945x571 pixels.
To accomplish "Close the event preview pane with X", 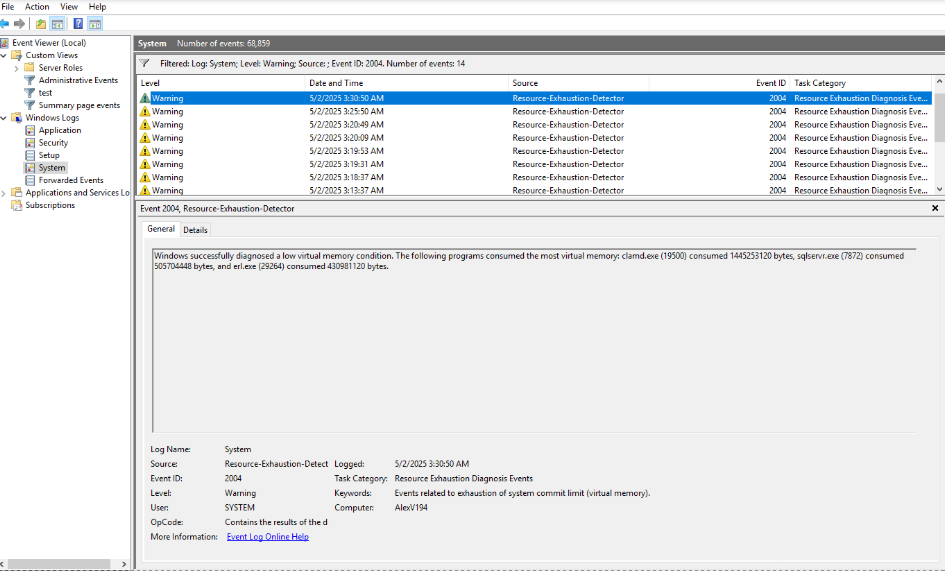I will pos(935,208).
